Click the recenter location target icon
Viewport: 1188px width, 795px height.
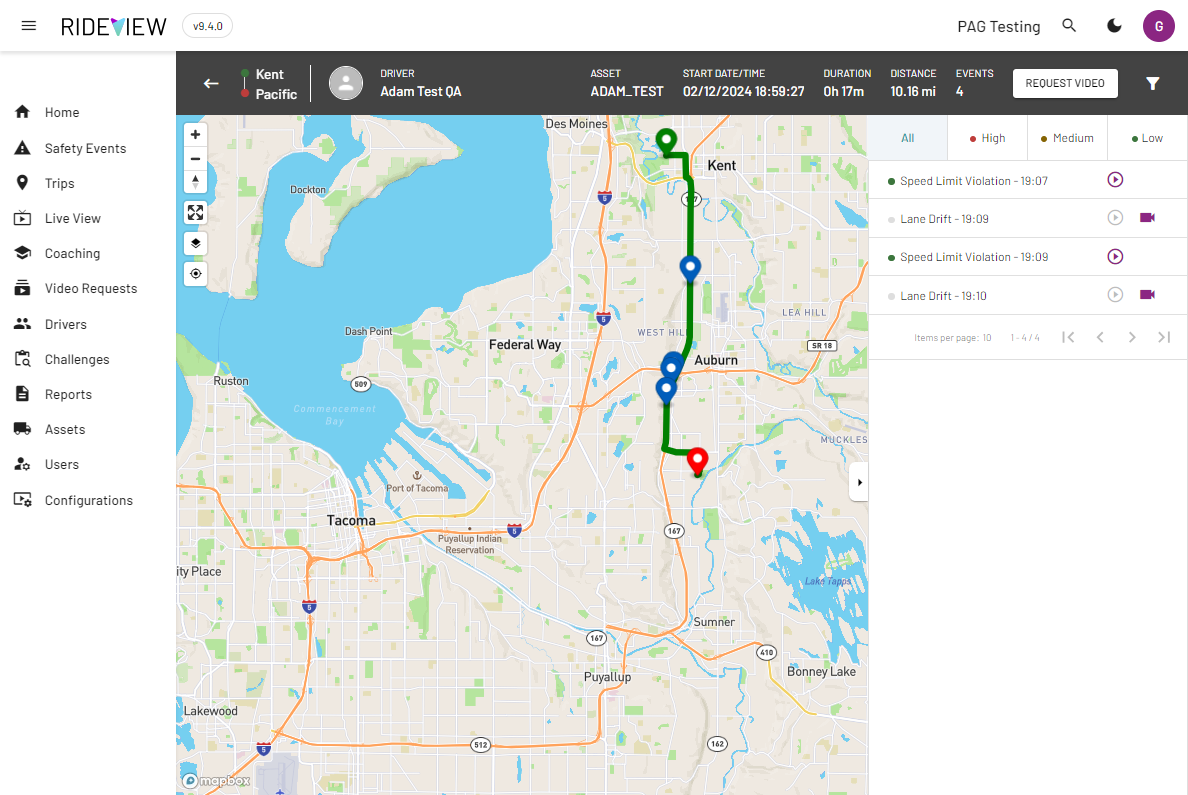click(195, 274)
